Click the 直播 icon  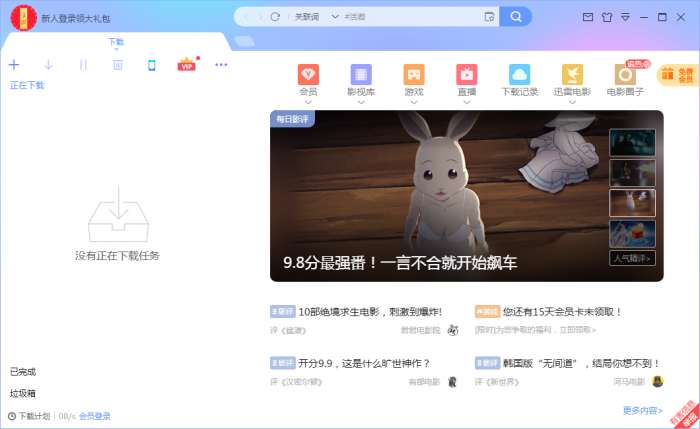click(x=467, y=75)
